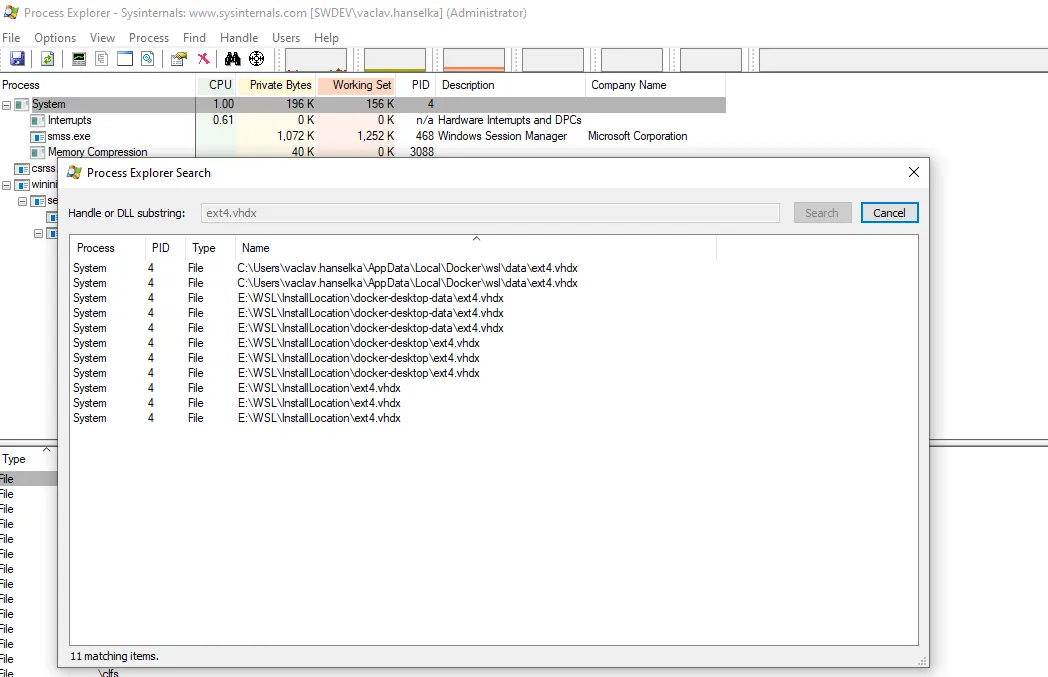Click the Cancel button in Search dialog
This screenshot has width=1048, height=677.
tap(890, 213)
